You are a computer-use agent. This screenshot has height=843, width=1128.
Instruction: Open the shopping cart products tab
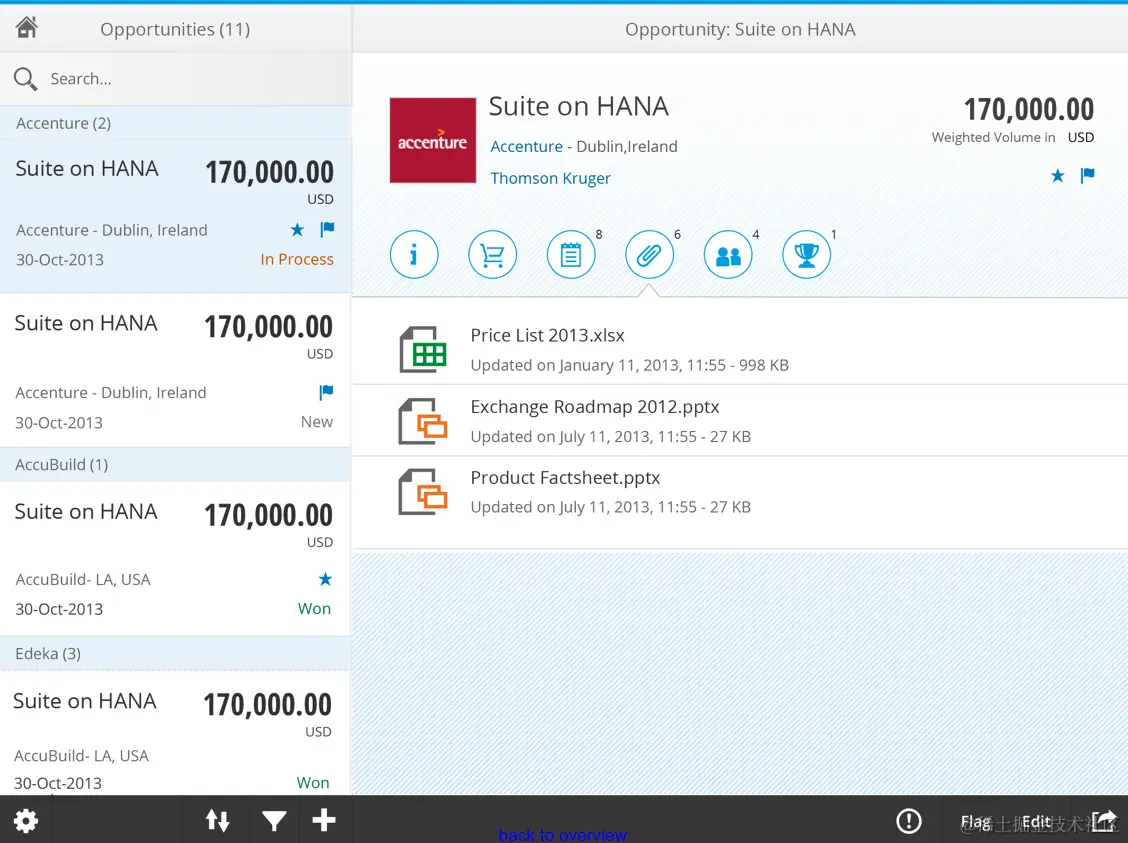pos(492,255)
